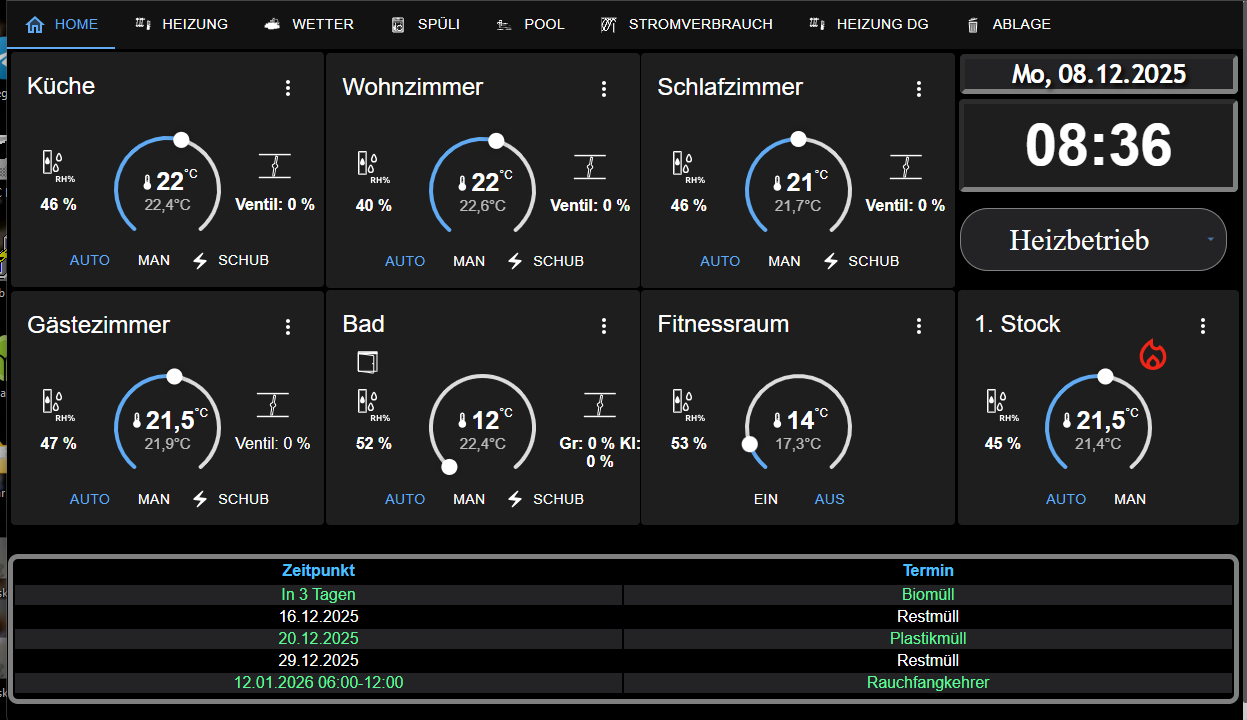Click the red flame icon in 1. Stock

coord(1153,354)
